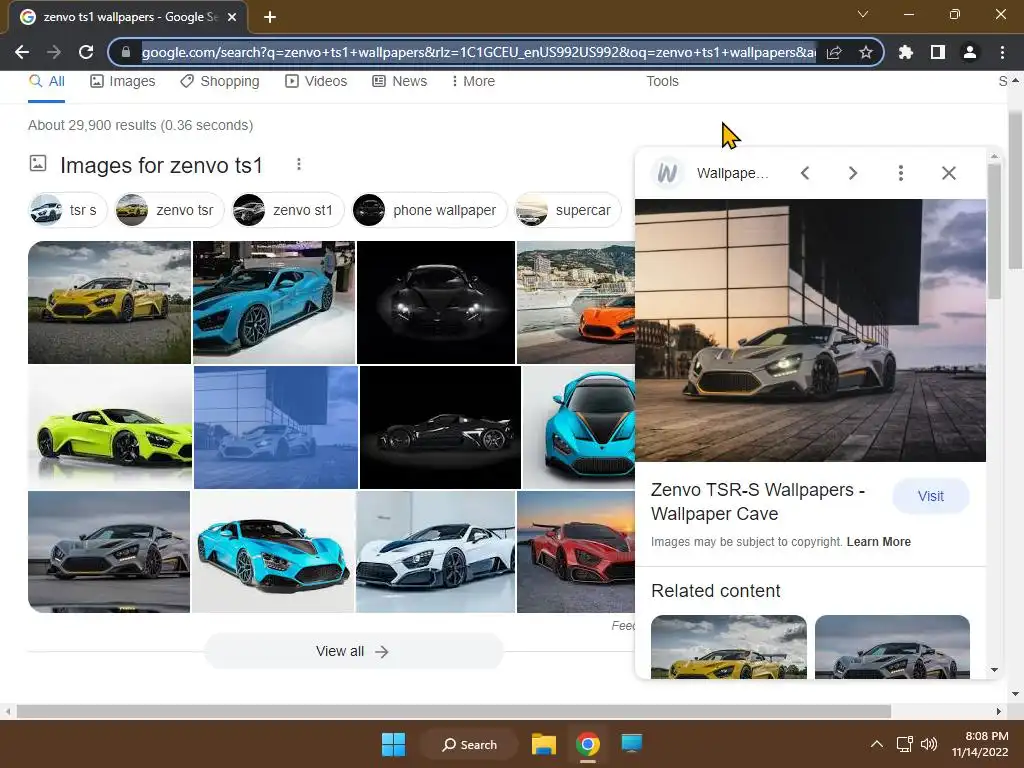Close the zenvo ts1 wallpapers tab
1024x768 pixels.
point(232,17)
